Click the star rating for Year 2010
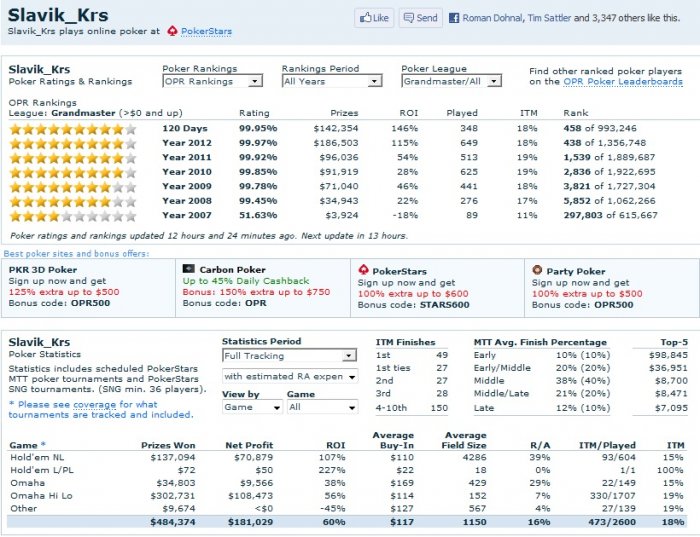 tap(73, 173)
